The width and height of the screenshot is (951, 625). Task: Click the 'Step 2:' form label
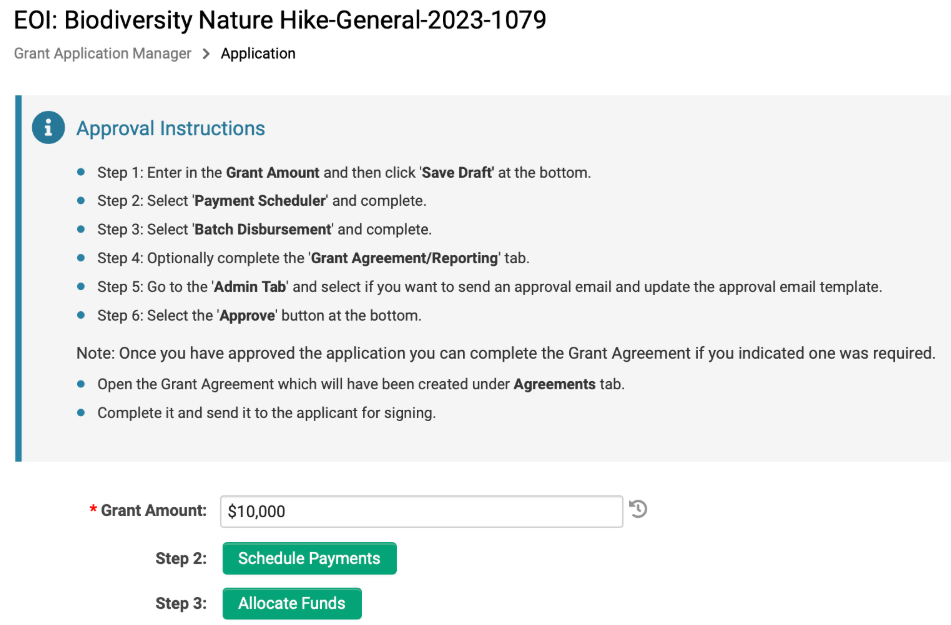pyautogui.click(x=181, y=558)
